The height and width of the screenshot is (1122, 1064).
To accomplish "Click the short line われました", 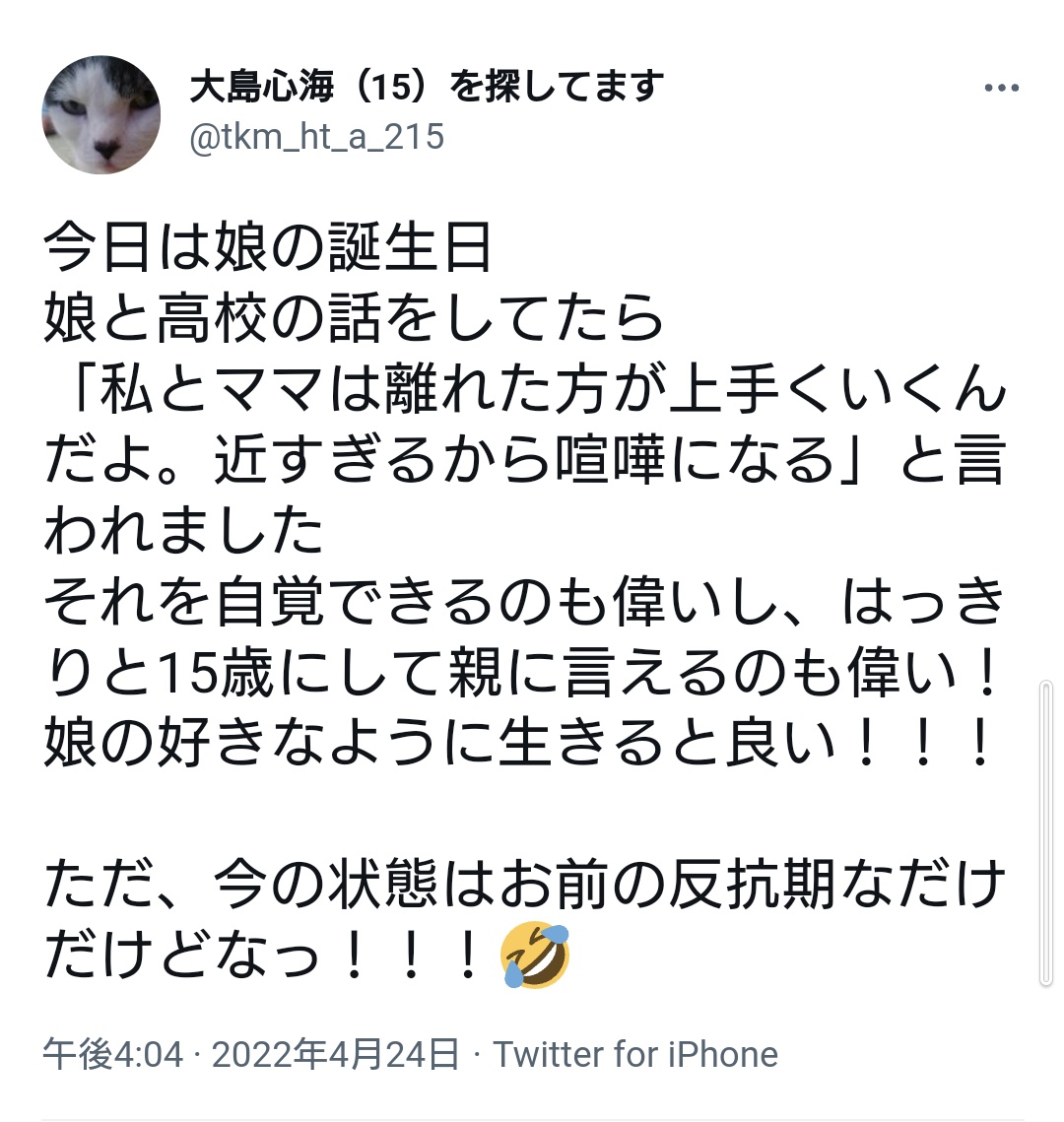I will tap(184, 530).
